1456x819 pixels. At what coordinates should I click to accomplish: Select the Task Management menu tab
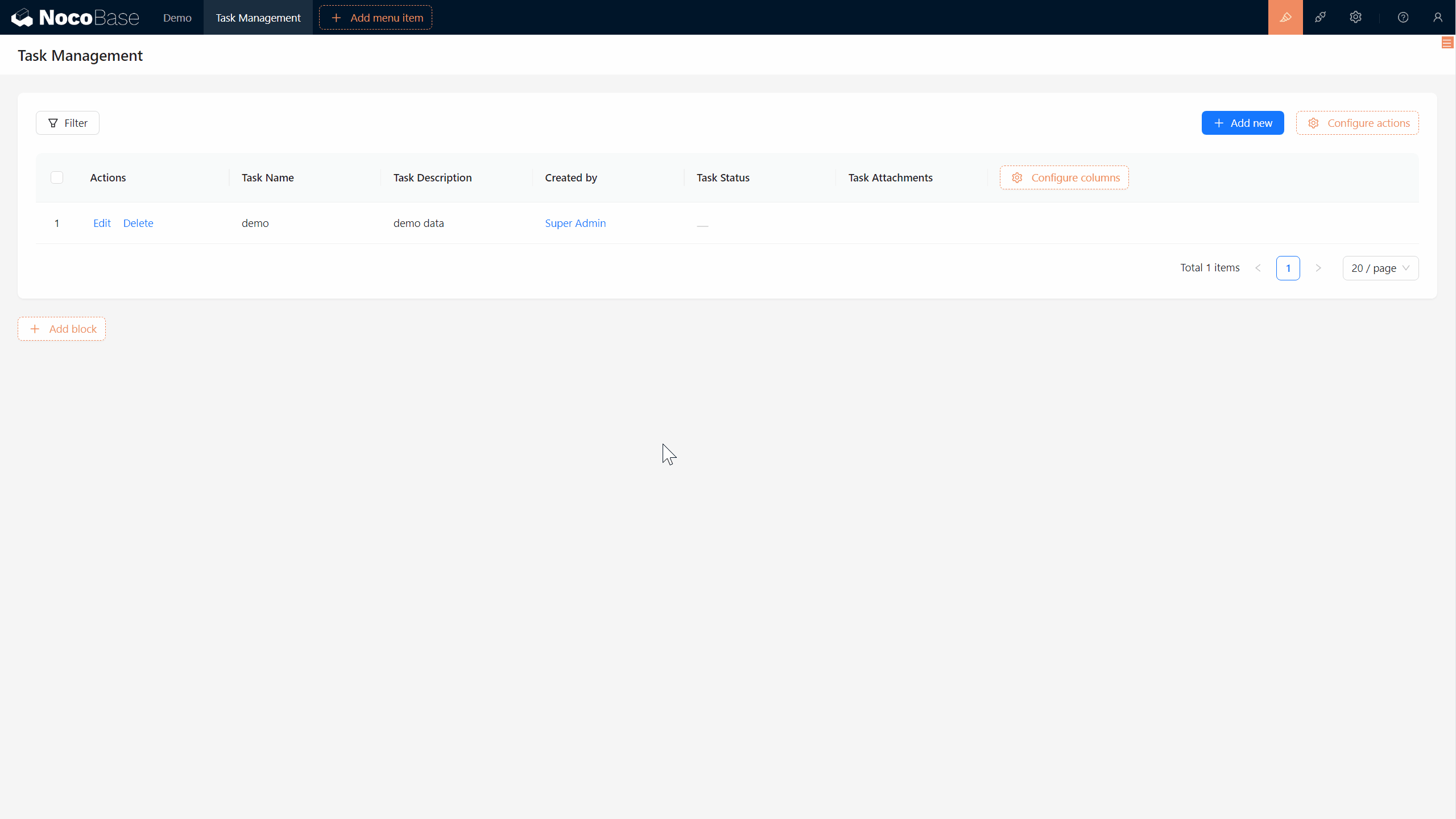(258, 18)
